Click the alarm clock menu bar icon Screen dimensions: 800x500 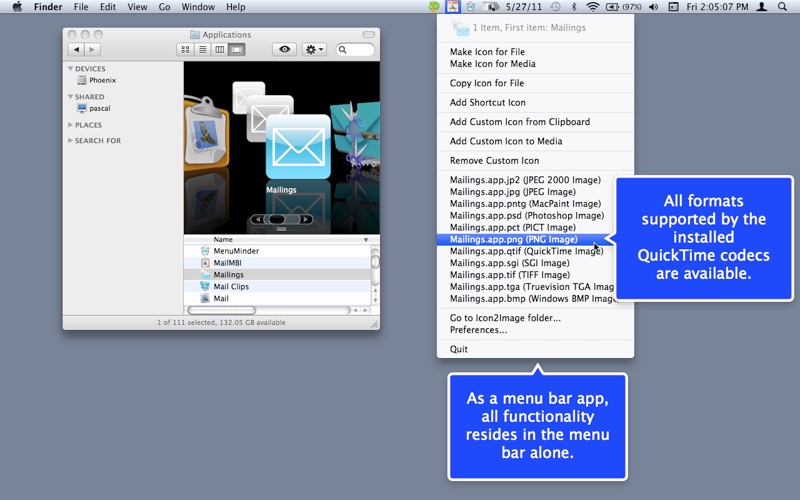470,7
